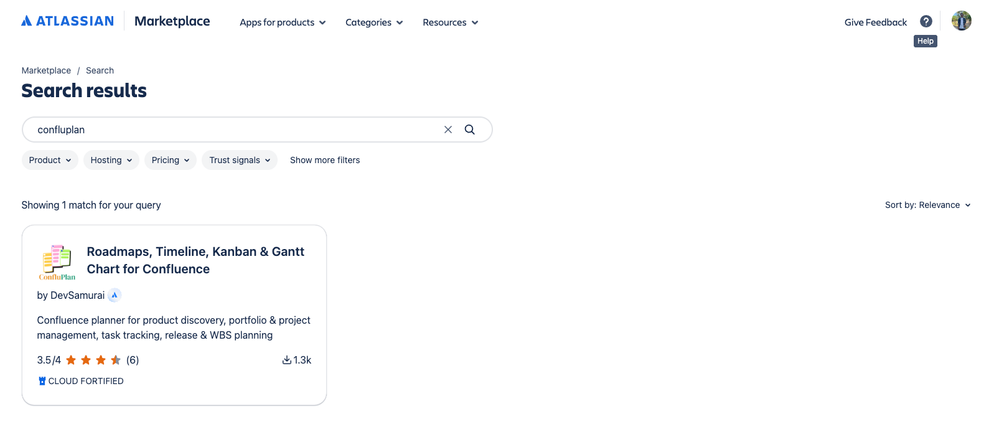The image size is (999, 424).
Task: Click the Confluence planner description text
Action: click(x=174, y=328)
